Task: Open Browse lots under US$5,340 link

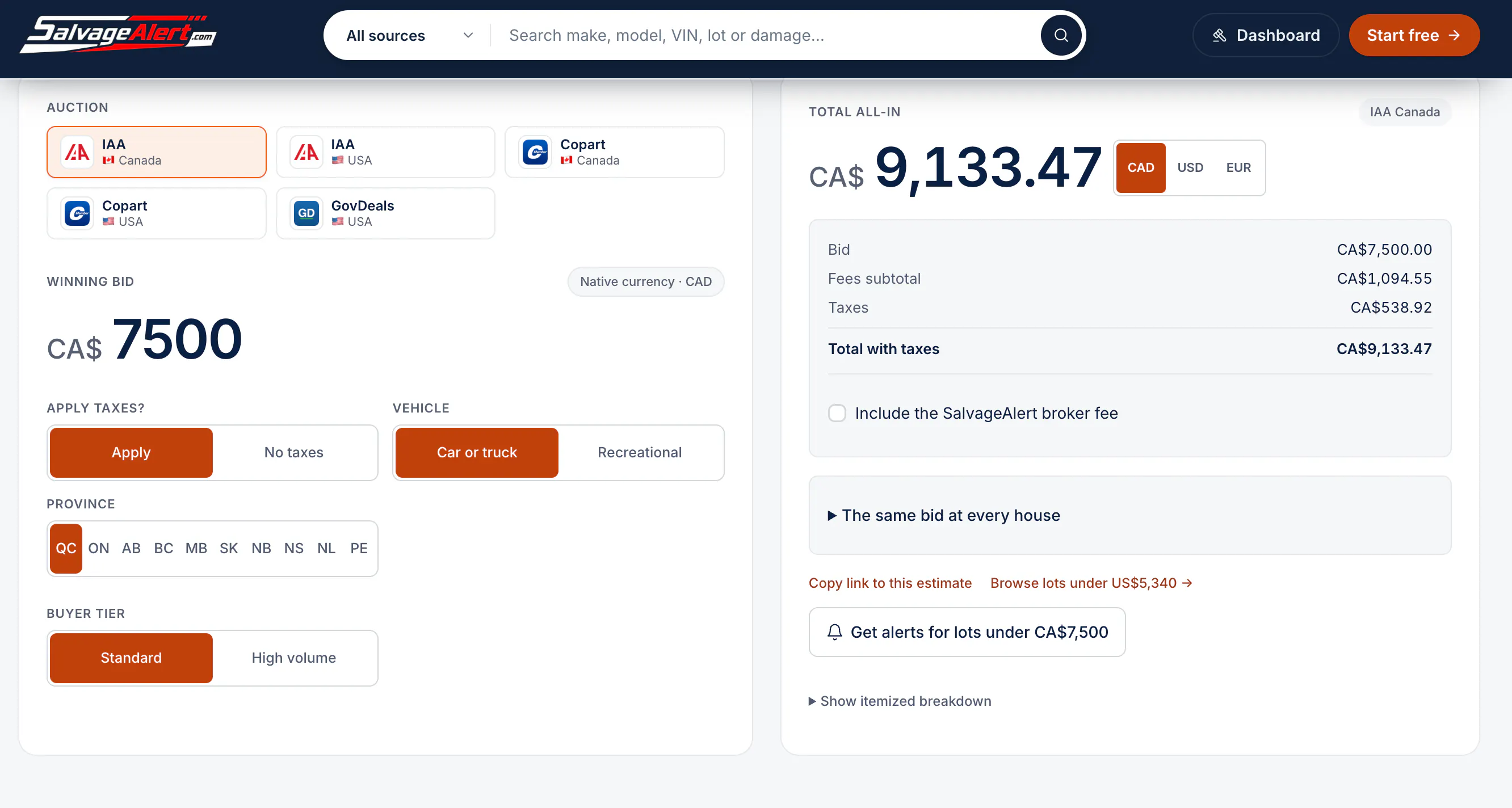Action: point(1091,583)
